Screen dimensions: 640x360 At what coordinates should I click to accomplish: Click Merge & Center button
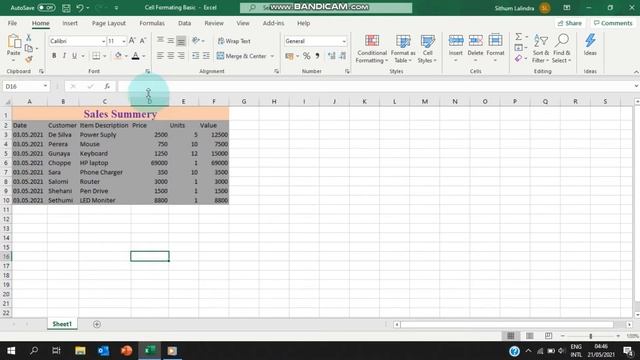242,56
